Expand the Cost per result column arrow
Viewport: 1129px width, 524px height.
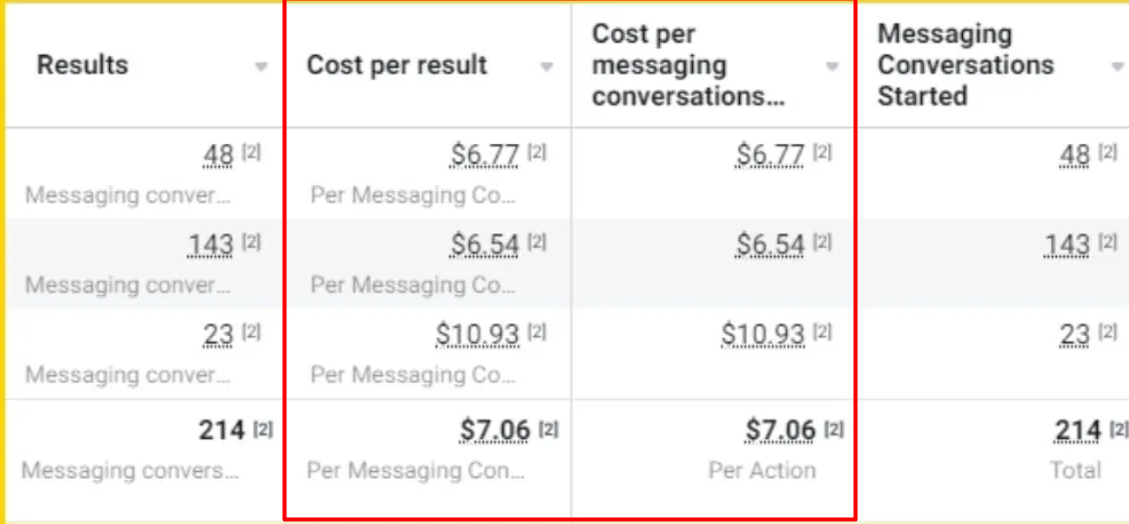click(547, 68)
